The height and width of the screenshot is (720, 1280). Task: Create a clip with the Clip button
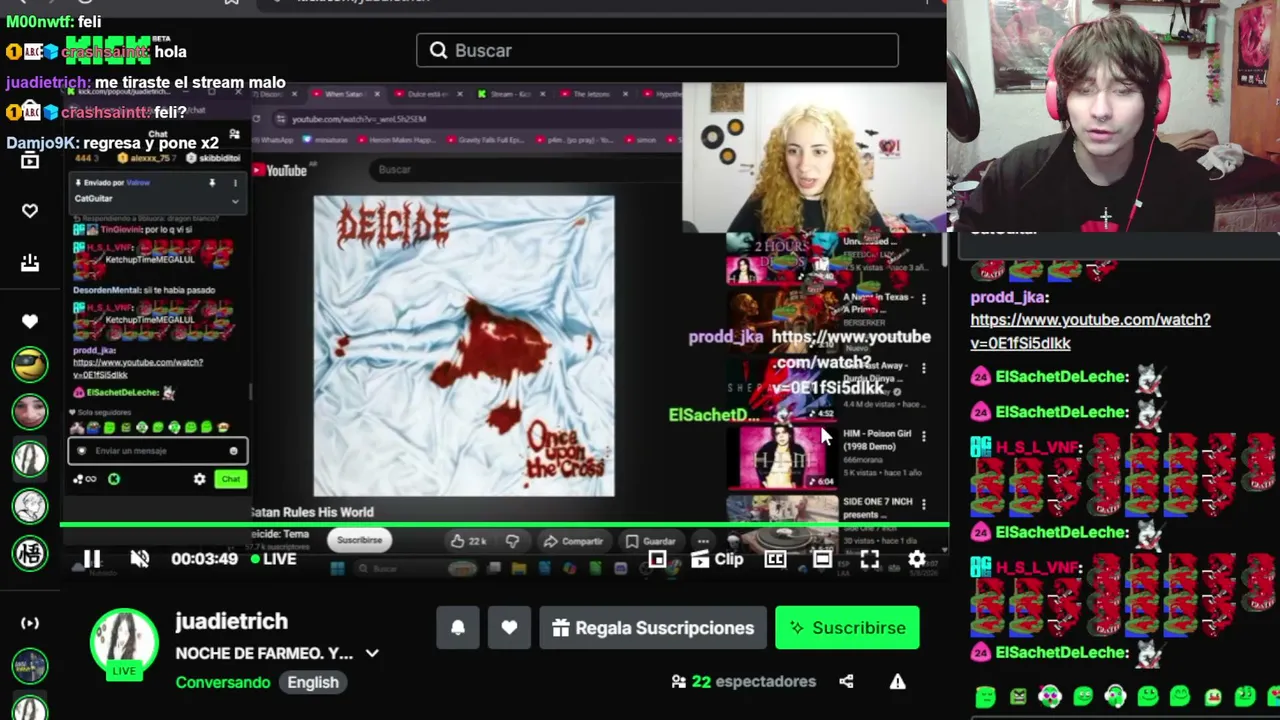pos(717,559)
